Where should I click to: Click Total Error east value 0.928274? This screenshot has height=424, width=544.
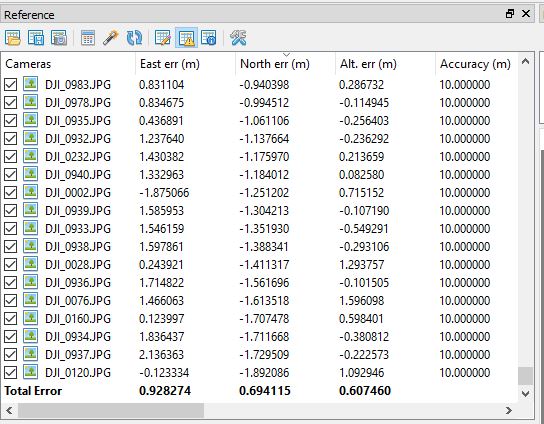[165, 391]
